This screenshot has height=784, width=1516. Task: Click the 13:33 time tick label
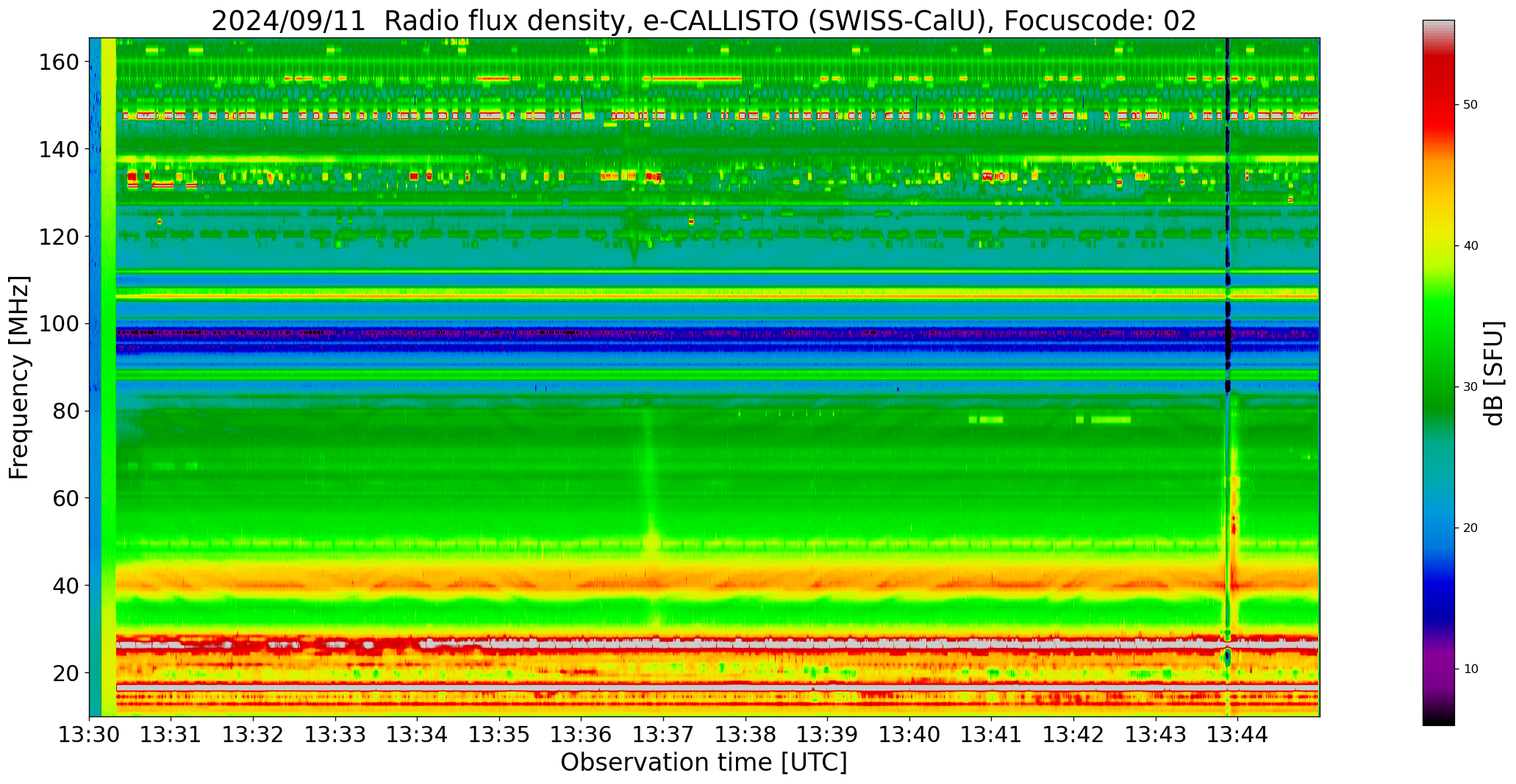tap(335, 735)
